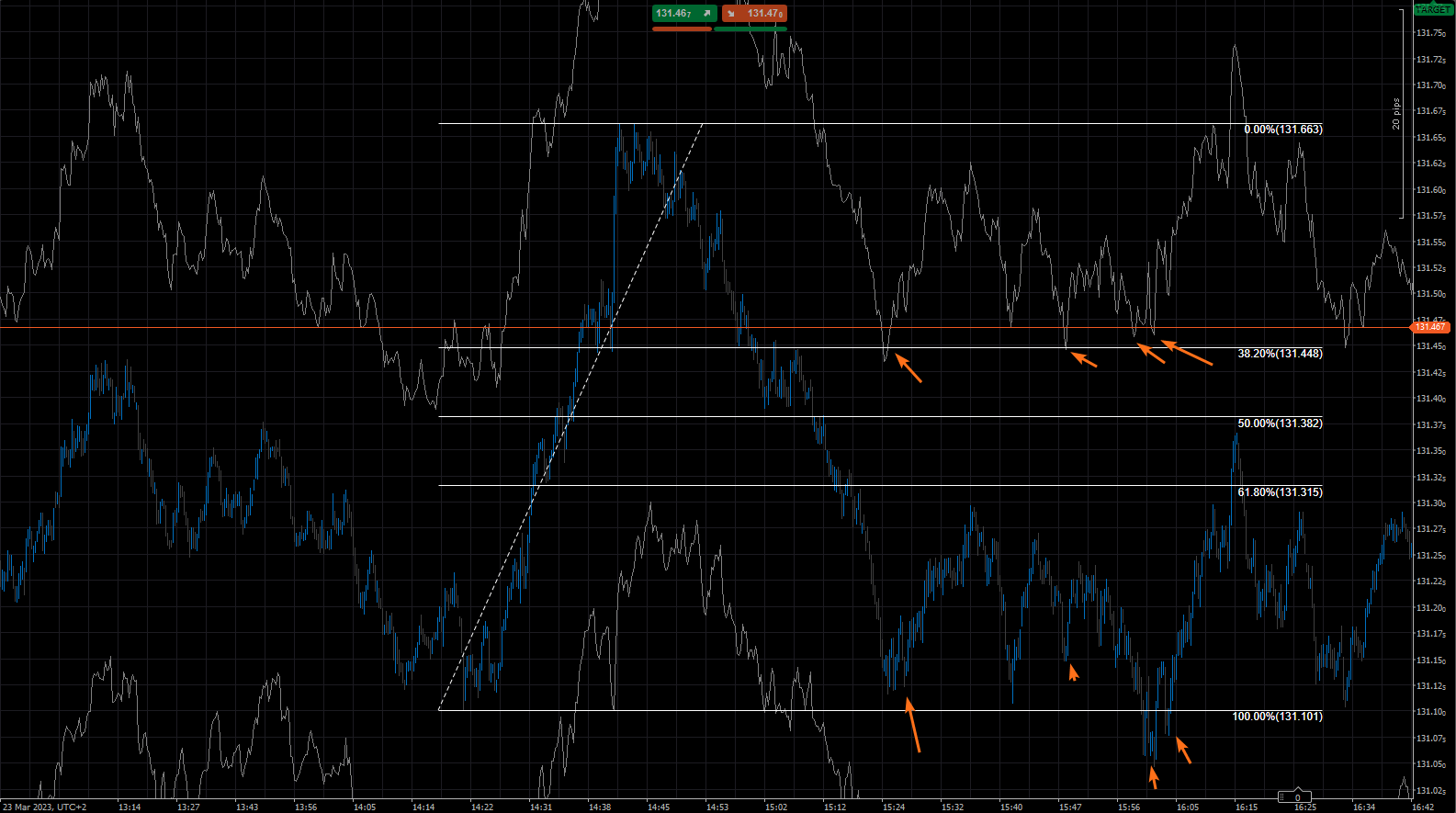The width and height of the screenshot is (1456, 813).
Task: Select the dashed Fibonacci retracement trend line
Action: tap(570, 416)
